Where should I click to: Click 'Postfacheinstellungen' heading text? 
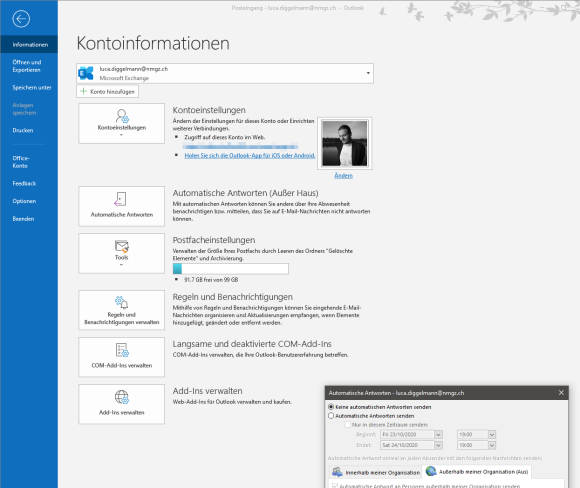point(214,240)
